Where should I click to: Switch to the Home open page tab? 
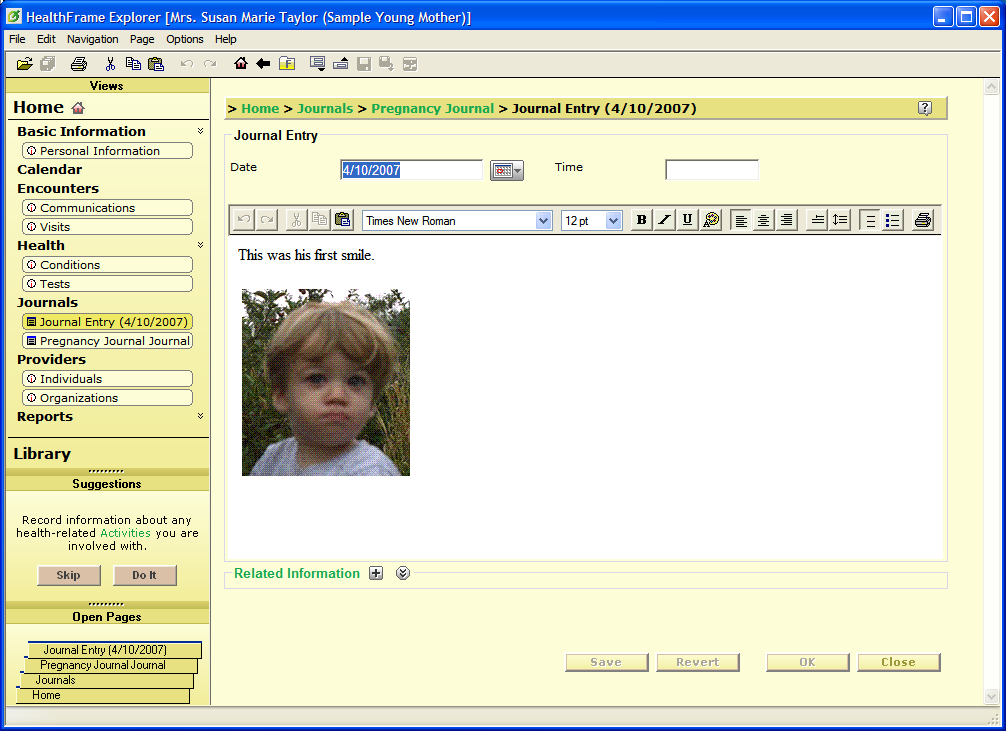pos(103,696)
